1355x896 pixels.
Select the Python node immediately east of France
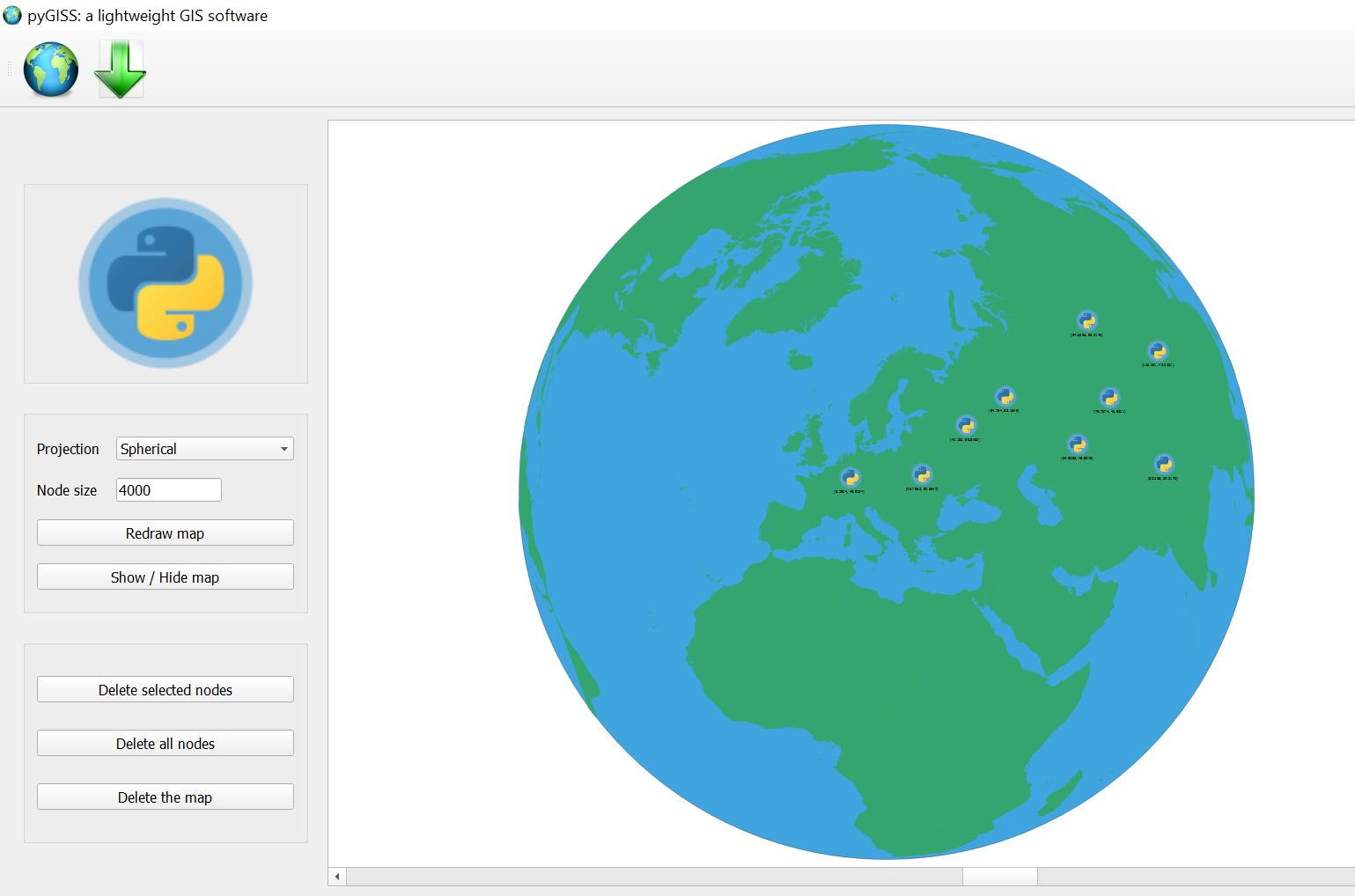point(922,475)
